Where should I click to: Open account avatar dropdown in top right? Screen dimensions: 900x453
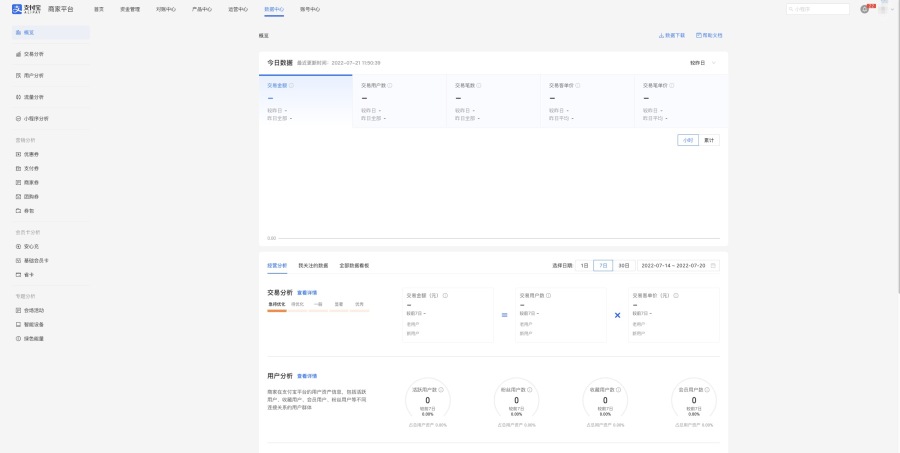886,9
